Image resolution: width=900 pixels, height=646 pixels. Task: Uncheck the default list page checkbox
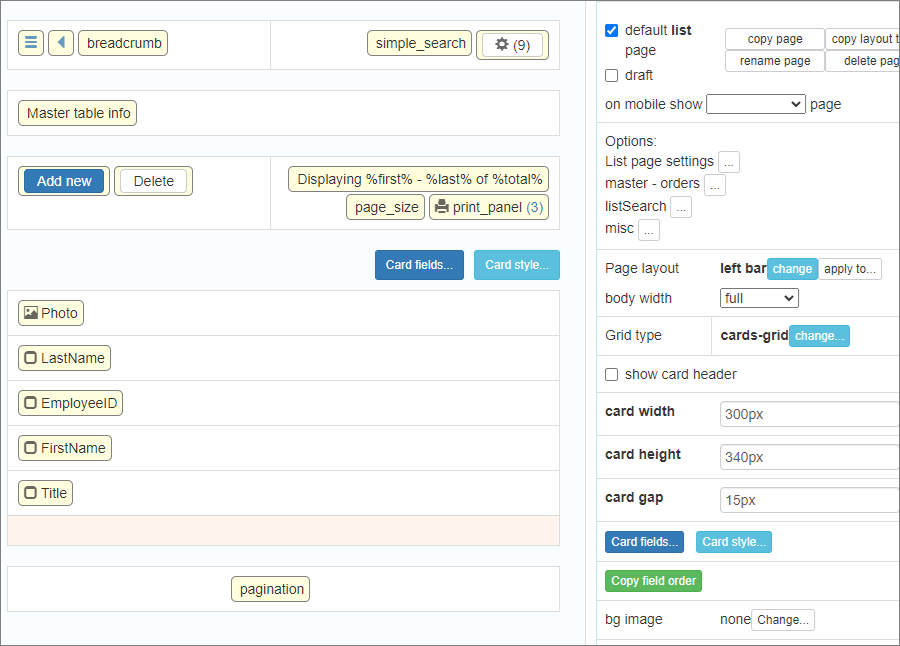pos(612,31)
